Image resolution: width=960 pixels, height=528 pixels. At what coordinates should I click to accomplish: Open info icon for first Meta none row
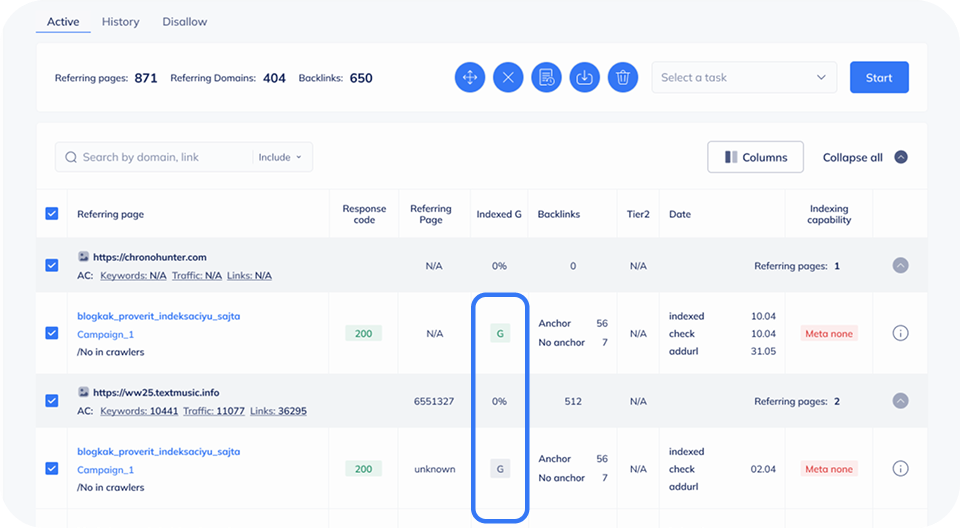point(899,333)
